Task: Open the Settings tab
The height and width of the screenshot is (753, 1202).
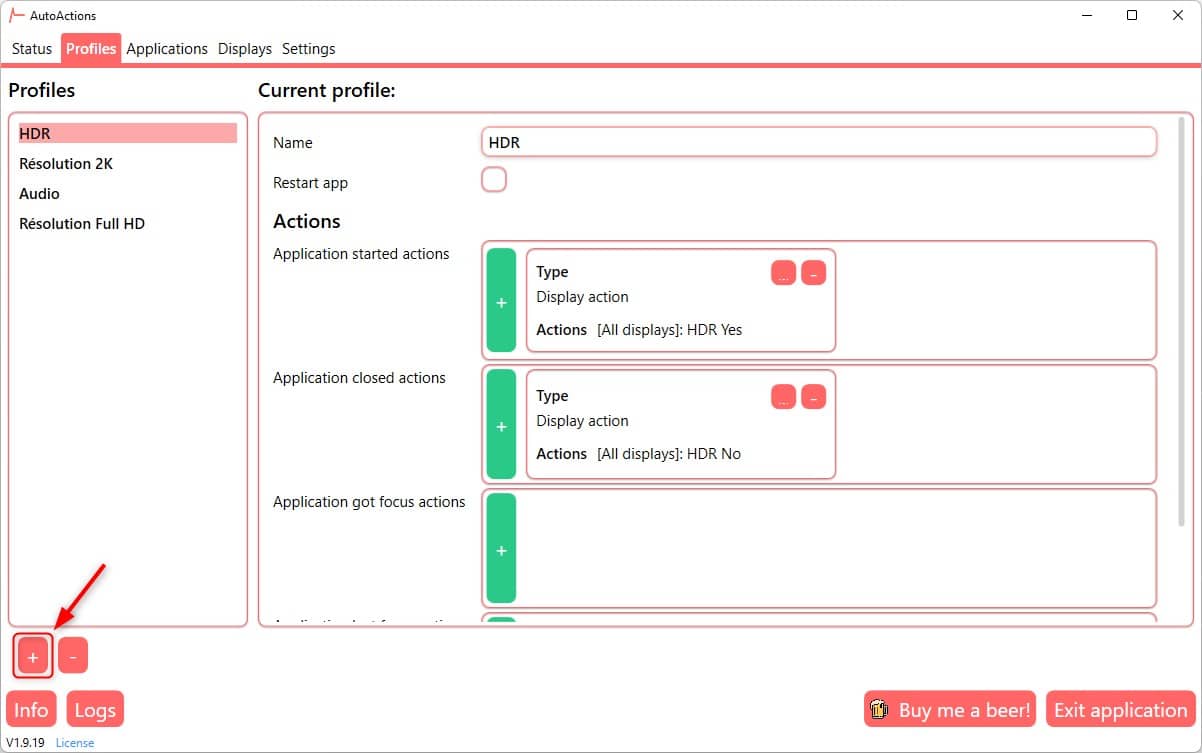Action: [x=309, y=49]
